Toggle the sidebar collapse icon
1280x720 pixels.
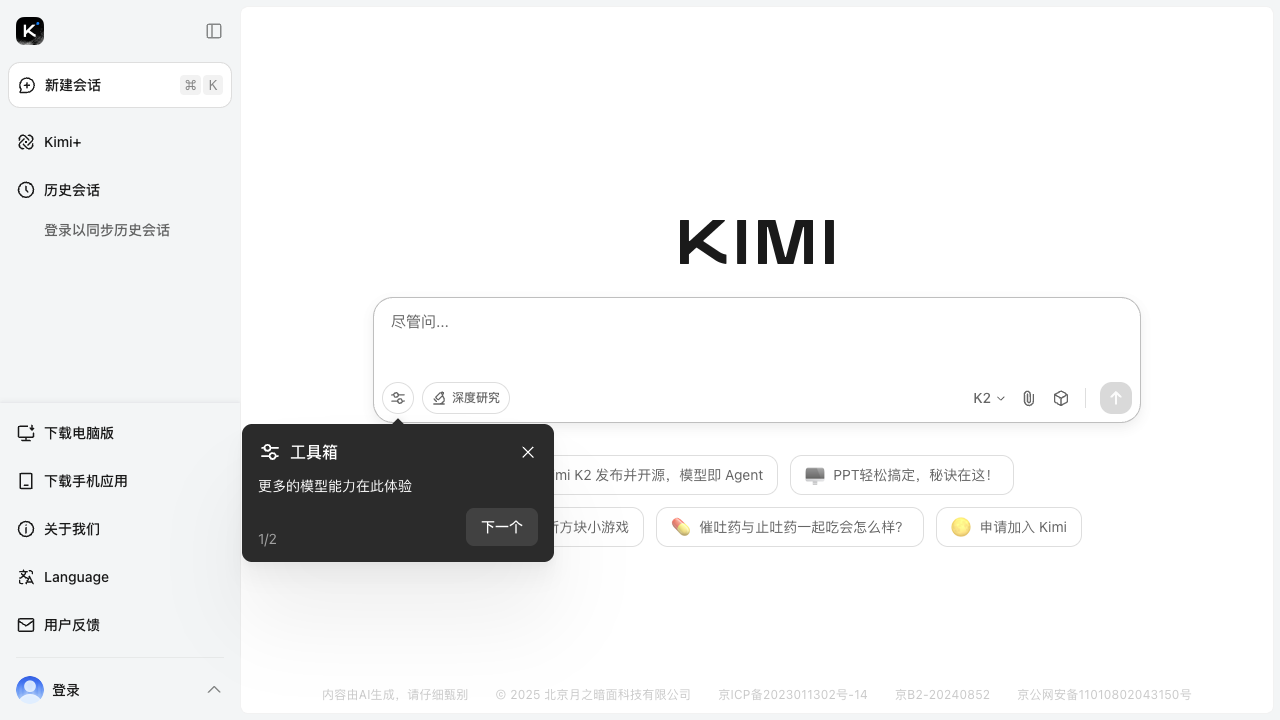point(214,31)
